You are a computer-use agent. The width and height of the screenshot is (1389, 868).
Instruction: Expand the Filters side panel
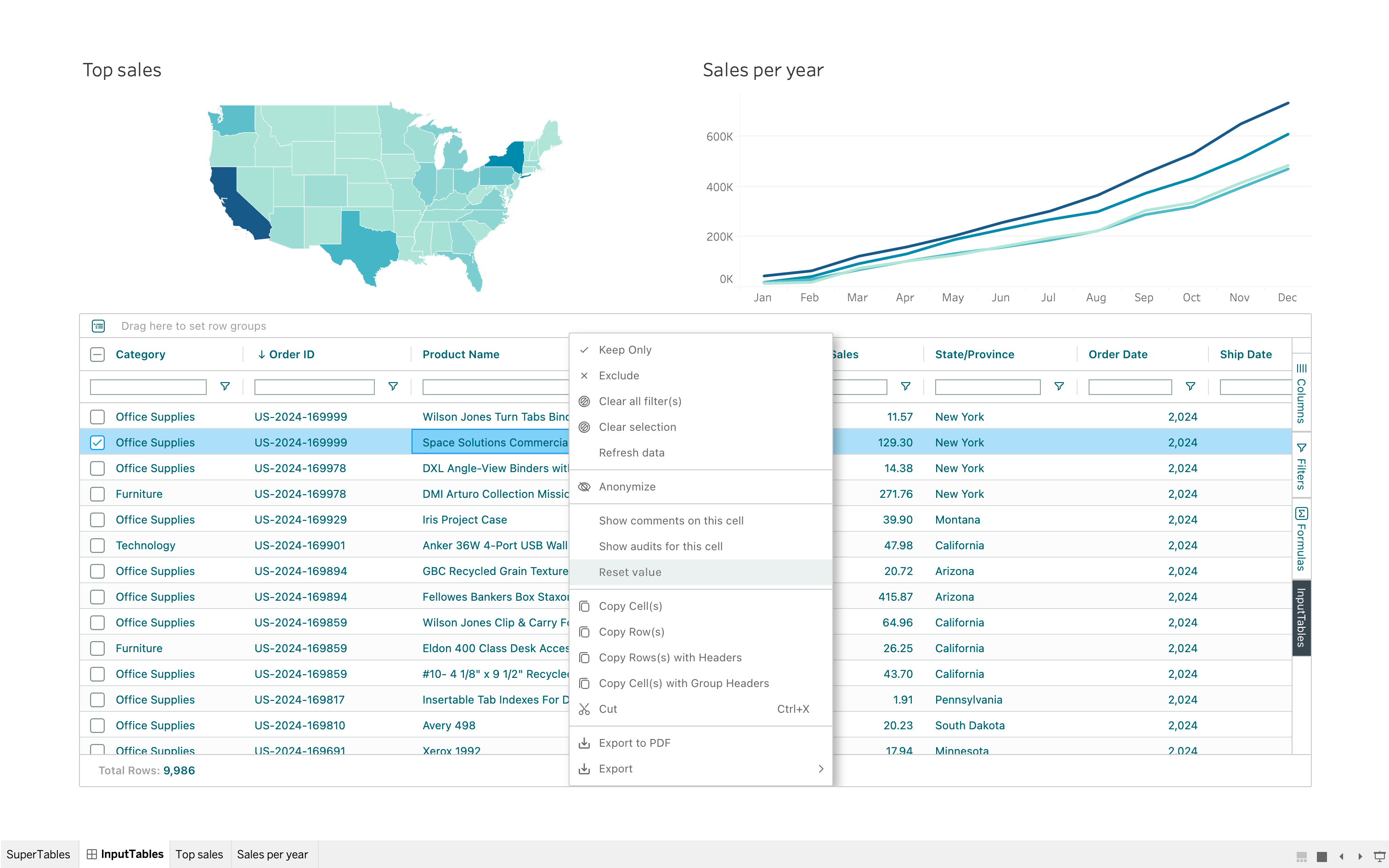1301,466
